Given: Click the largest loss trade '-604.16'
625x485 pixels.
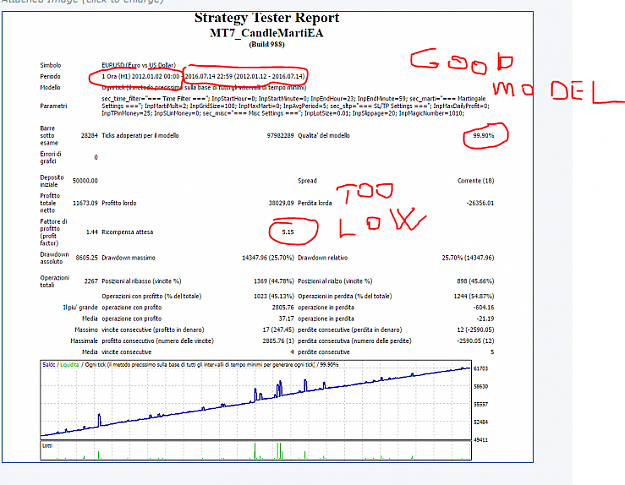Looking at the screenshot, I should click(x=483, y=307).
